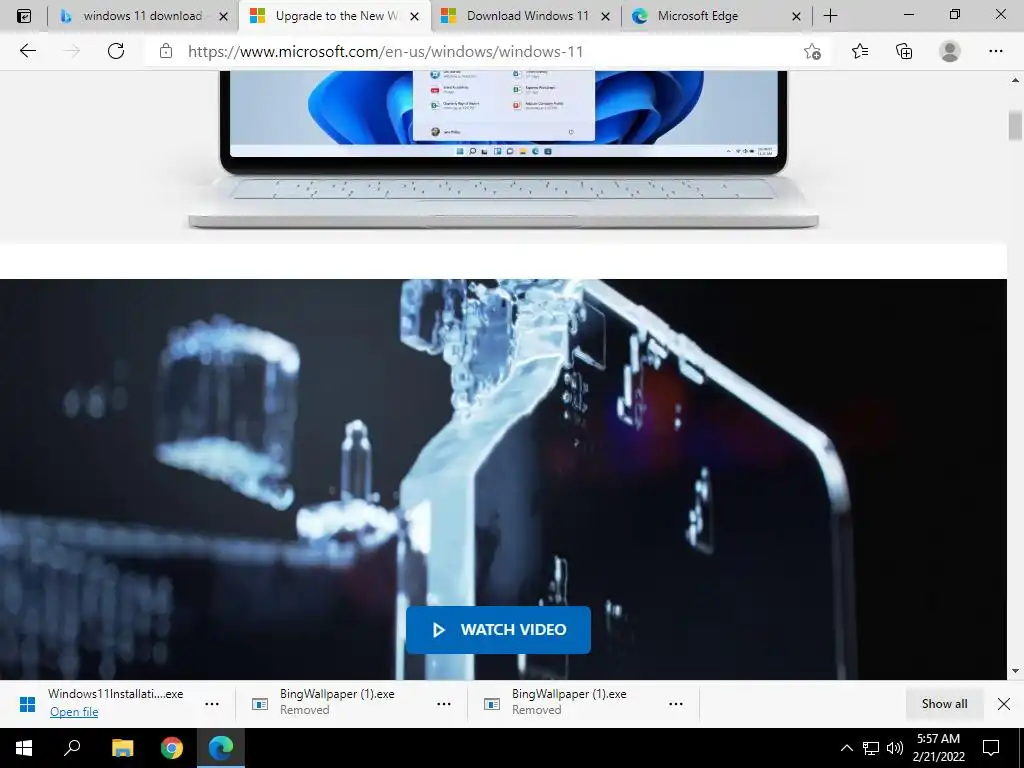Open Edge Settings and more menu
This screenshot has width=1024, height=768.
point(995,51)
